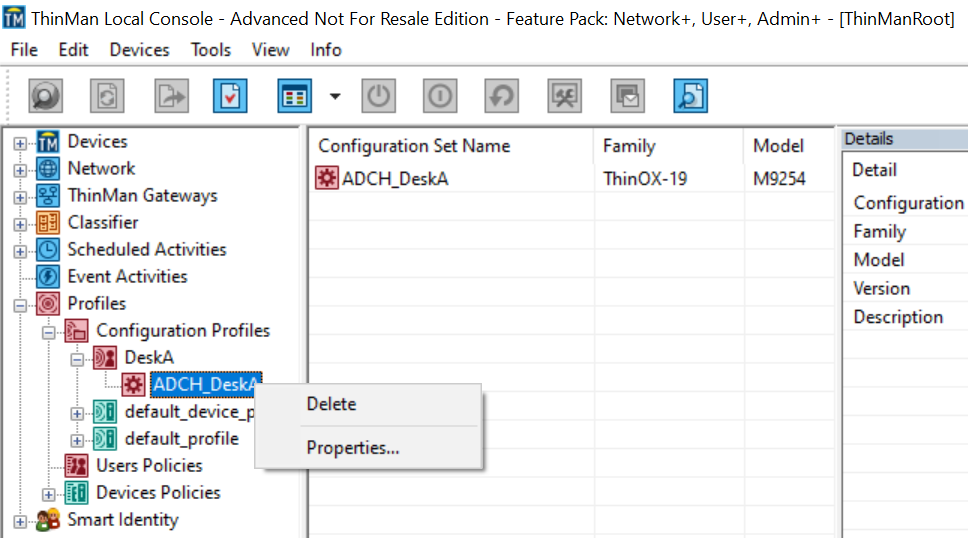968x538 pixels.
Task: Open the view dropdown arrow in toolbar
Action: (x=335, y=96)
